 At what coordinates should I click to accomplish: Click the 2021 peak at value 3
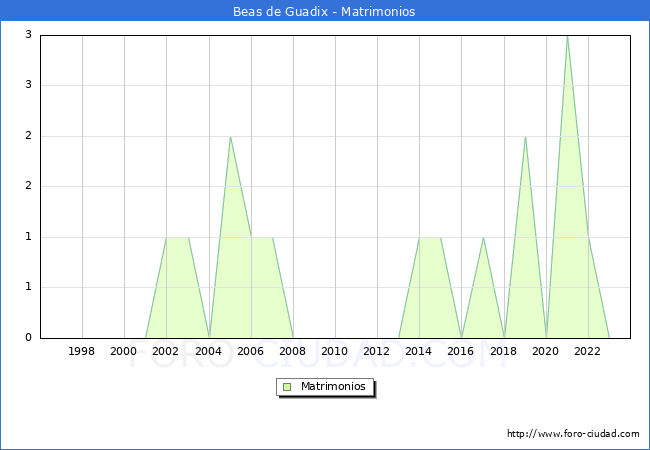click(x=567, y=37)
